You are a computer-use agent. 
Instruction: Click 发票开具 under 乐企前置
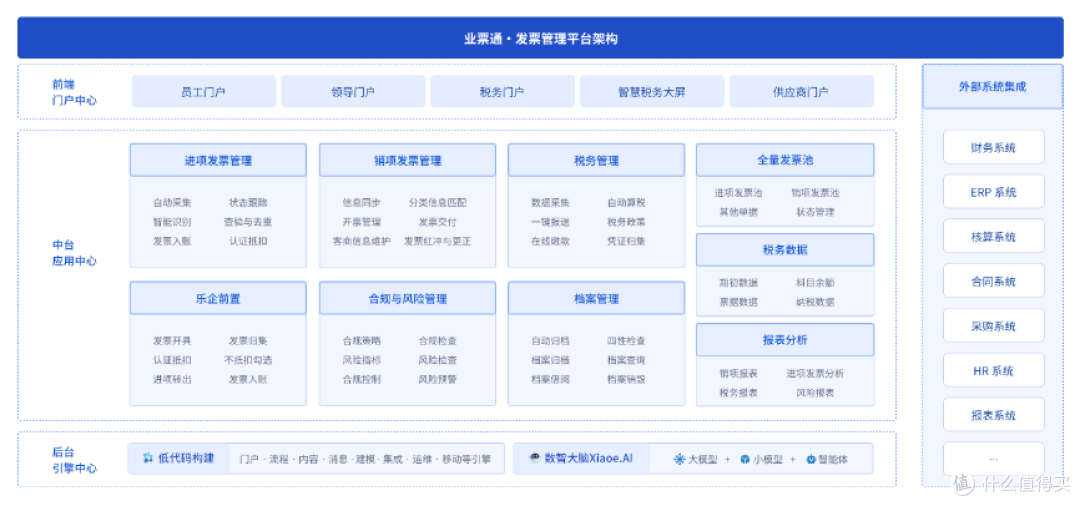coord(172,340)
